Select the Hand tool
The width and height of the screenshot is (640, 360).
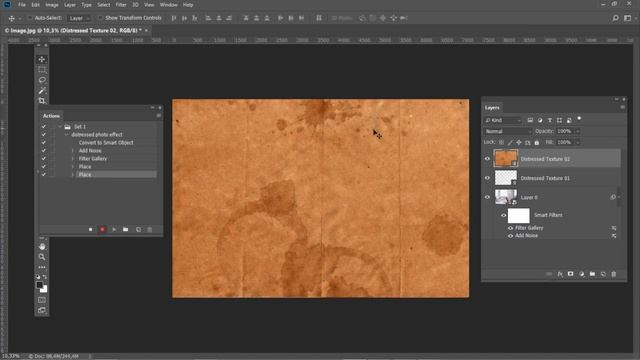coord(42,247)
